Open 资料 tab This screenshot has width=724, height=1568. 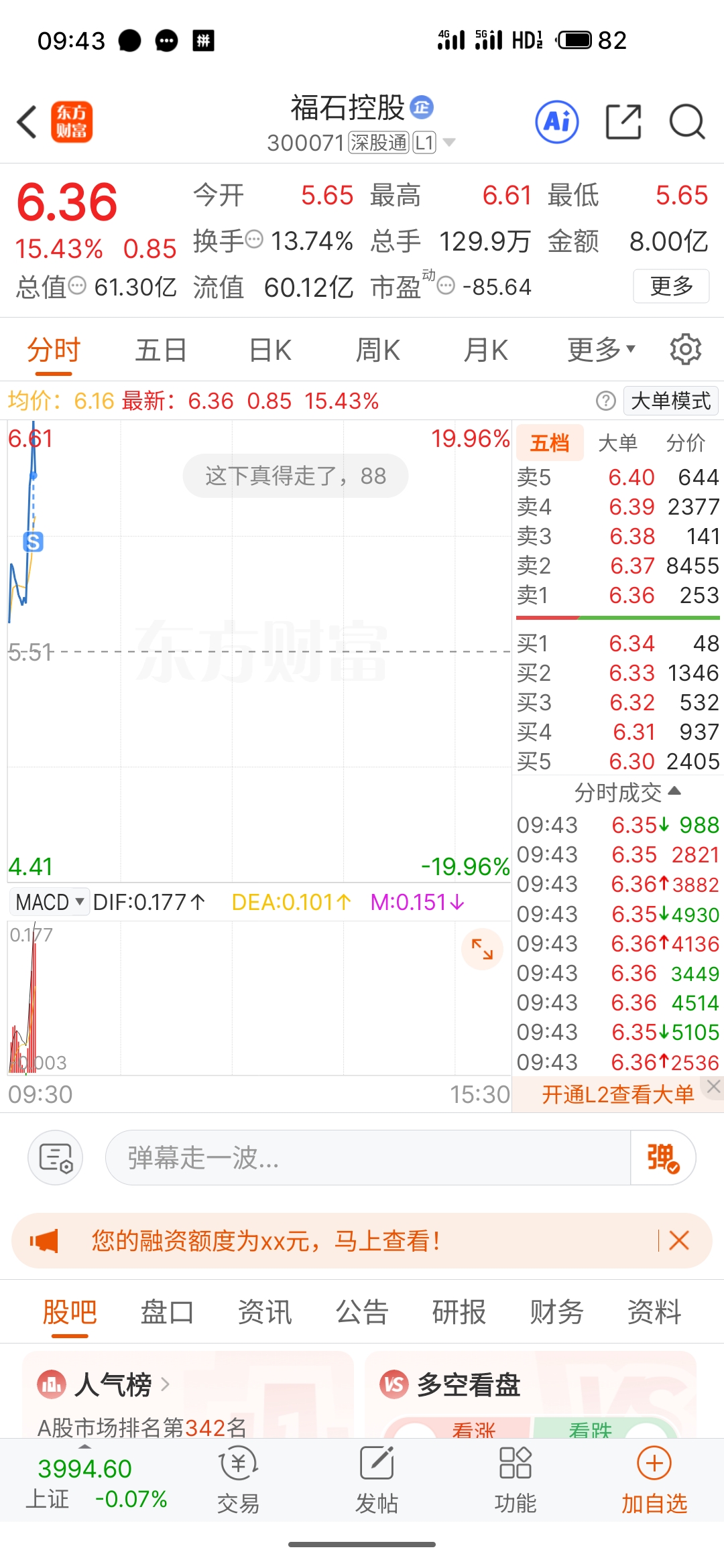pyautogui.click(x=654, y=1311)
